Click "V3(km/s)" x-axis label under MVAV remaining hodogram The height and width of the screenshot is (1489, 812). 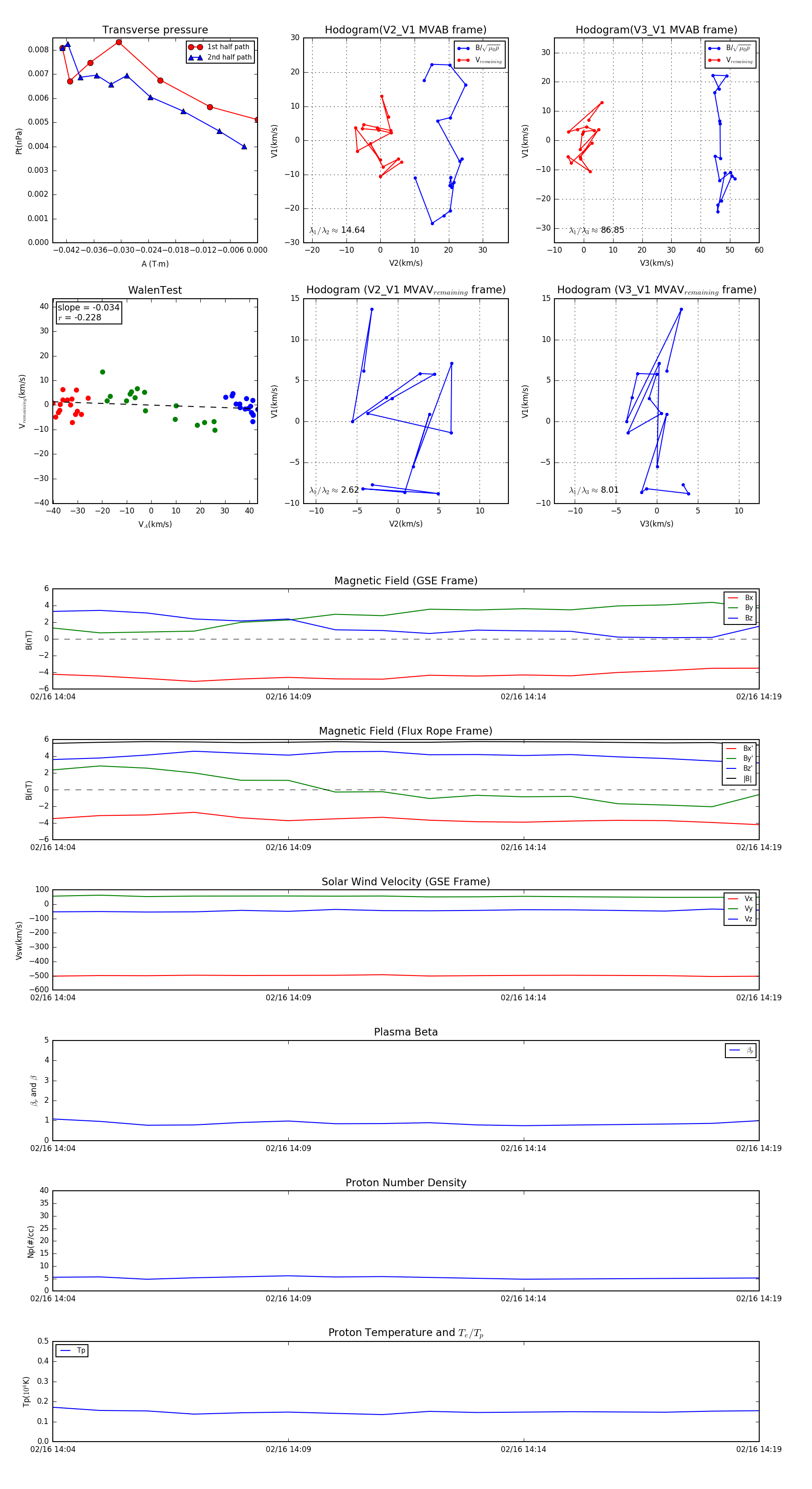coord(656,524)
